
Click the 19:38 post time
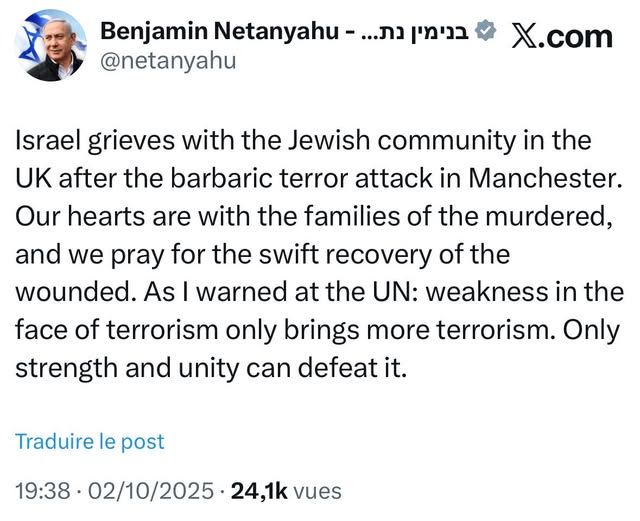pyautogui.click(x=42, y=491)
